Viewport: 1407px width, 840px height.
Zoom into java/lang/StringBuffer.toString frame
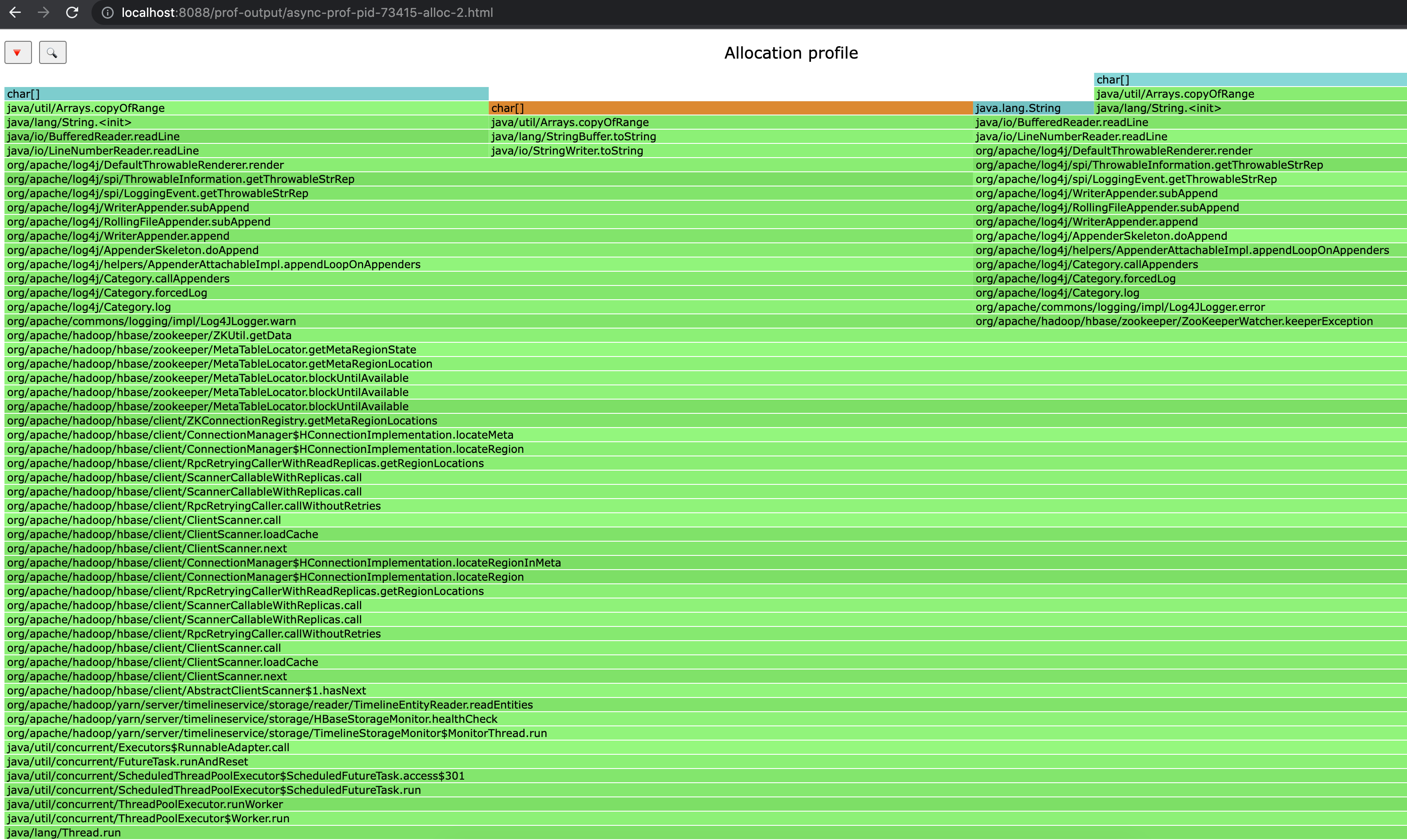tap(731, 136)
